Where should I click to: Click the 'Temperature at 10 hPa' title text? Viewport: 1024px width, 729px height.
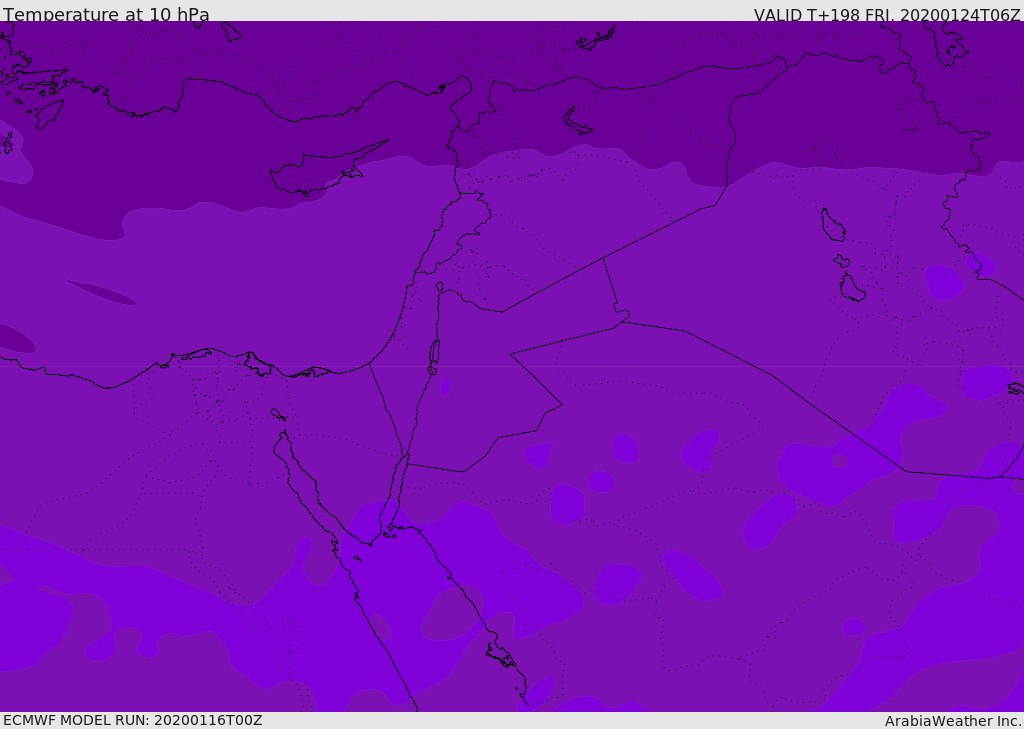coord(106,14)
